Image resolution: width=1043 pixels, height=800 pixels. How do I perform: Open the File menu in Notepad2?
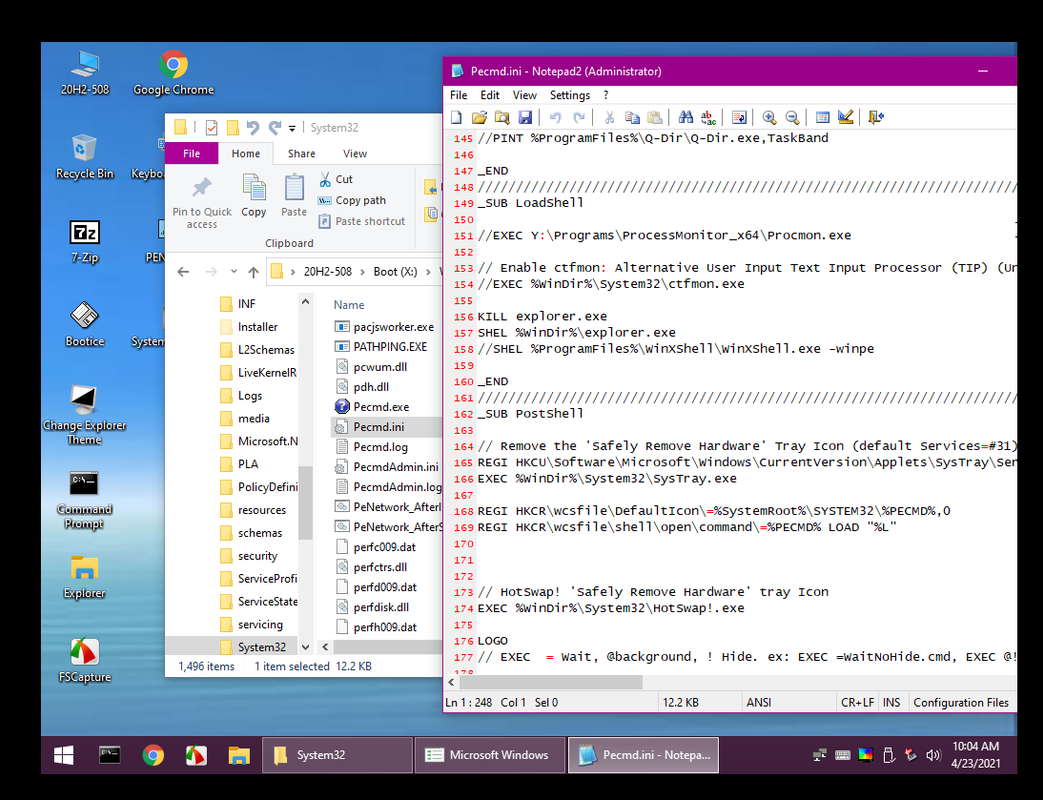pyautogui.click(x=458, y=95)
